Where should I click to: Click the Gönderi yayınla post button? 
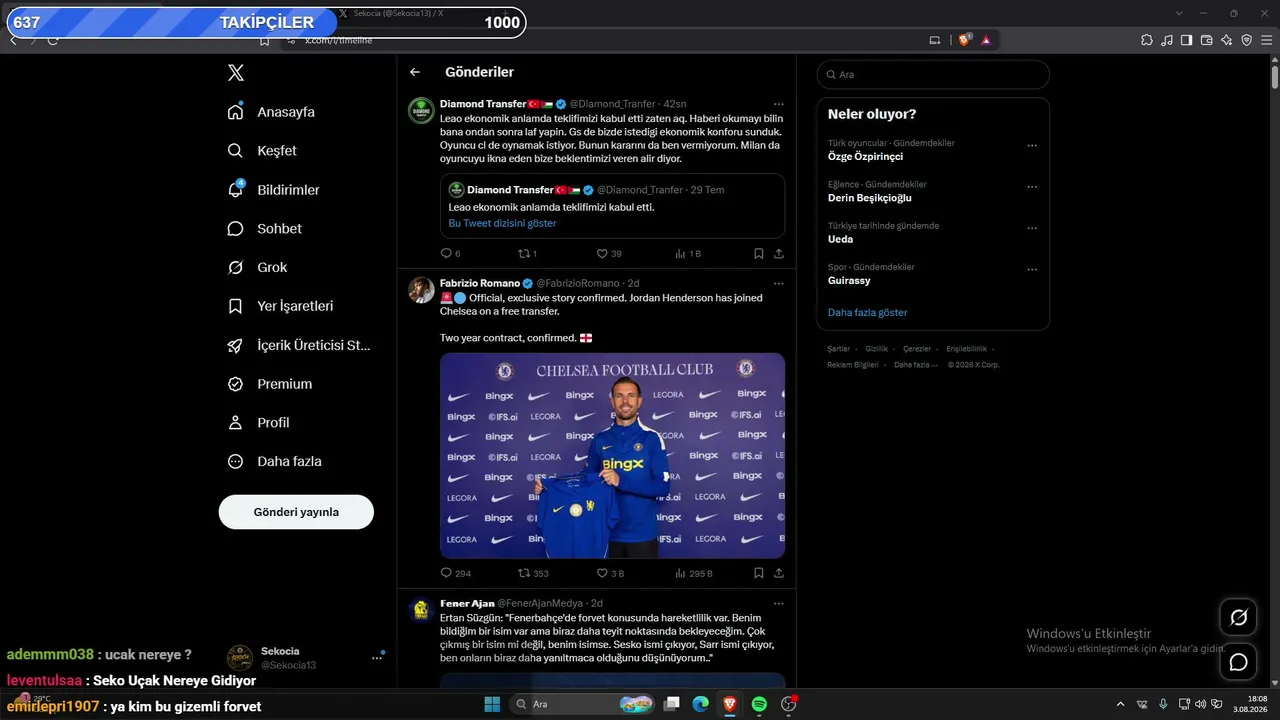point(296,512)
